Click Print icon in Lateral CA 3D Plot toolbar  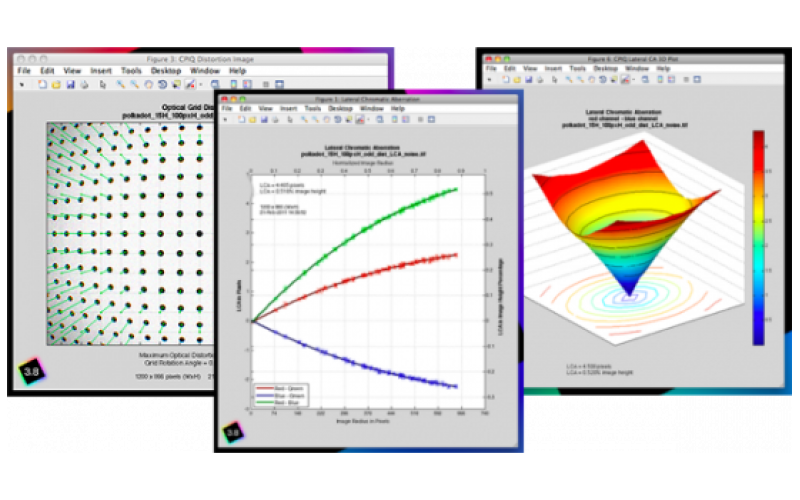click(x=540, y=80)
